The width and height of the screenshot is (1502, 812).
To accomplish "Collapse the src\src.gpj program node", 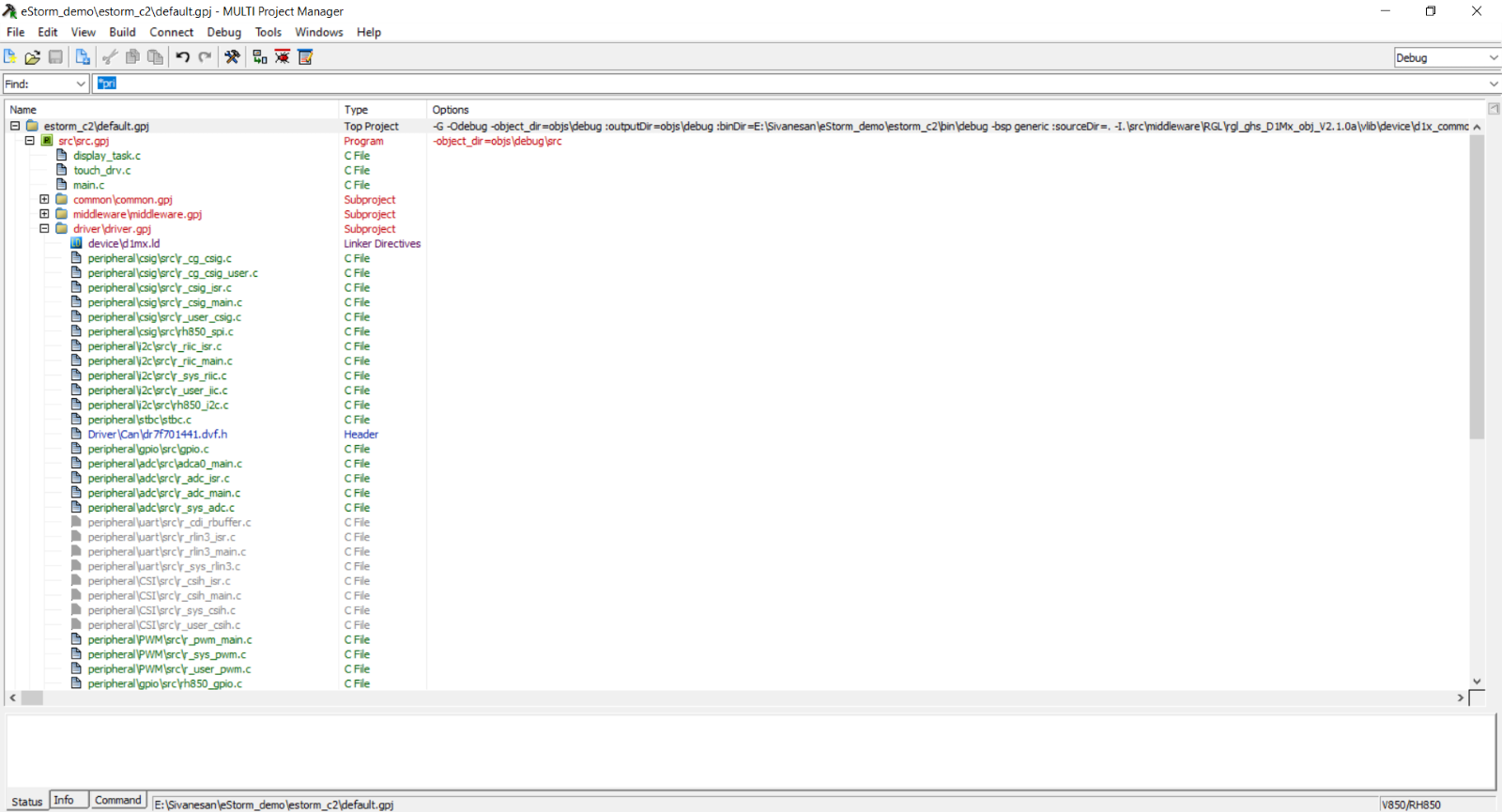I will tap(30, 141).
